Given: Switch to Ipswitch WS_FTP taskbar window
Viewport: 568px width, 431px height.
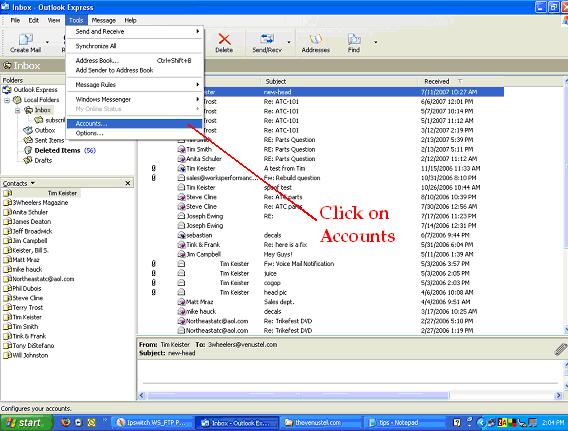Looking at the screenshot, I should tap(153, 423).
